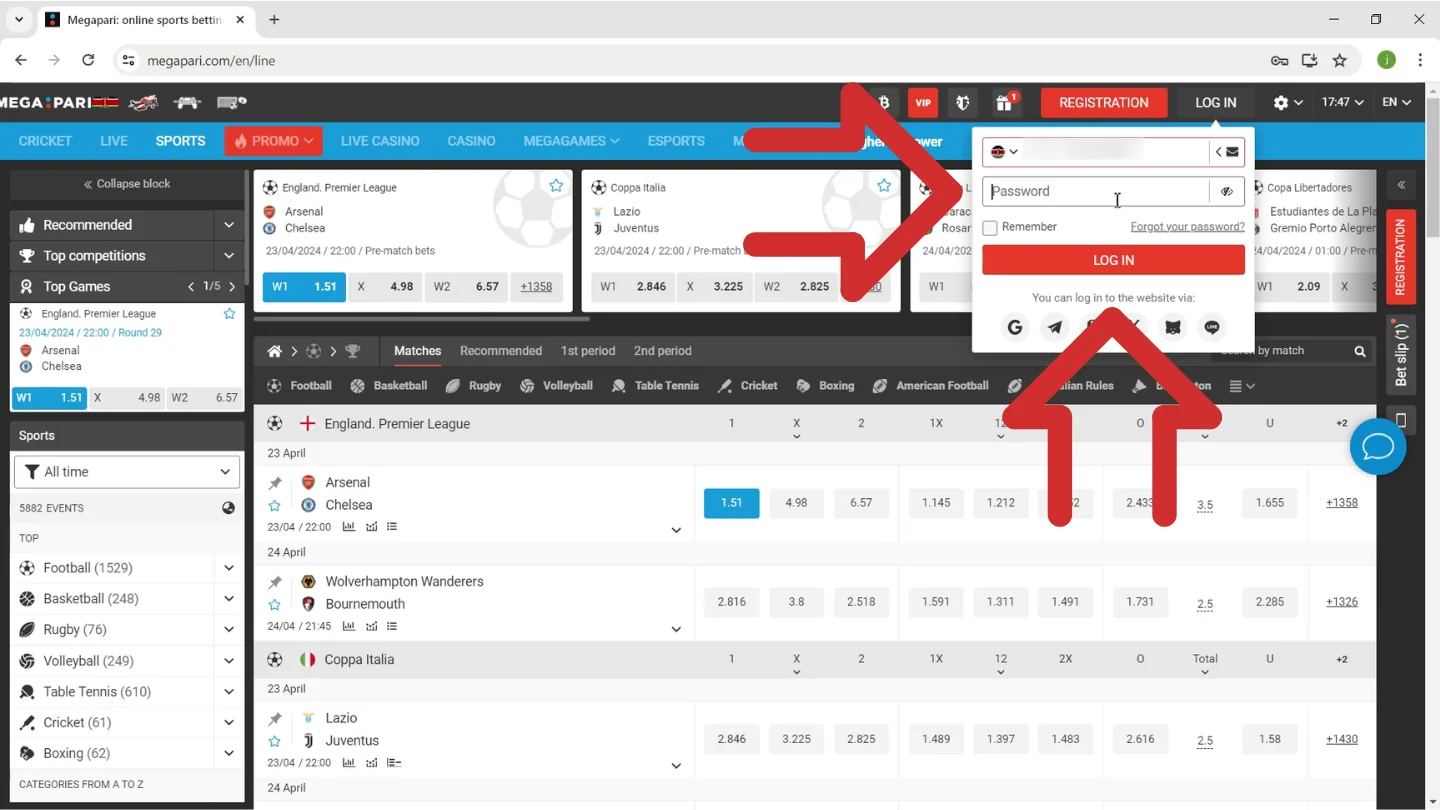This screenshot has width=1440, height=810.
Task: Open the country code flag dropdown
Action: [x=1004, y=152]
